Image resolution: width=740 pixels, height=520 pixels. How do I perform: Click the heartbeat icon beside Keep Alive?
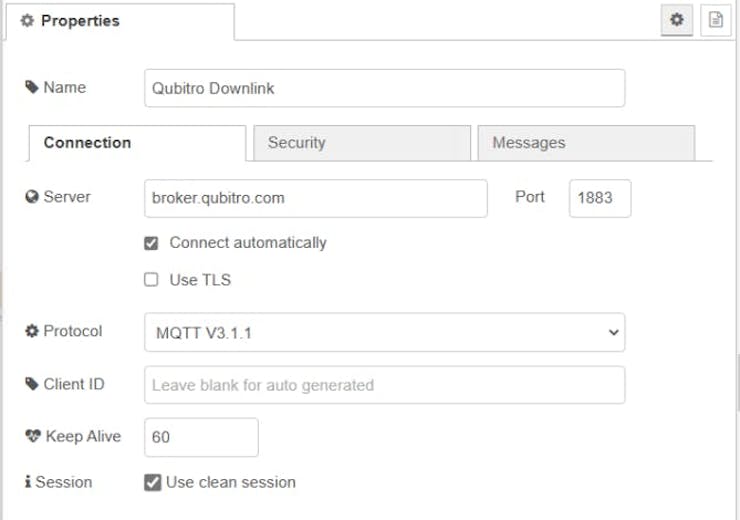pos(32,437)
